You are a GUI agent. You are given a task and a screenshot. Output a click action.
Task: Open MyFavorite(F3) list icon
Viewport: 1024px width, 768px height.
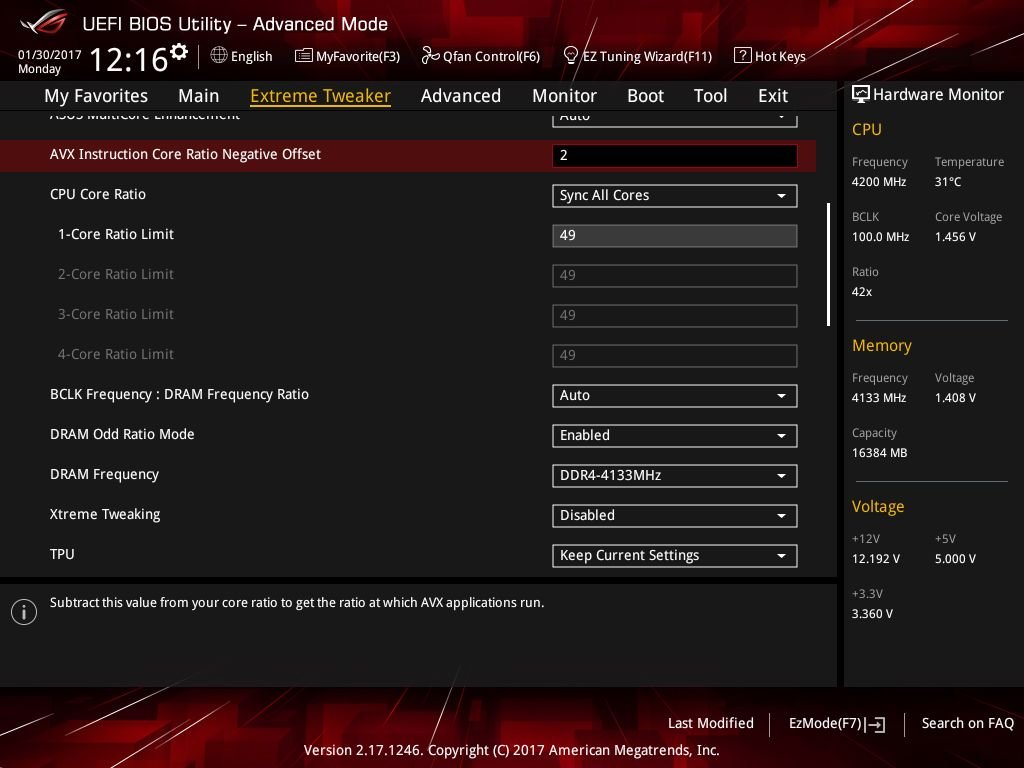coord(304,56)
